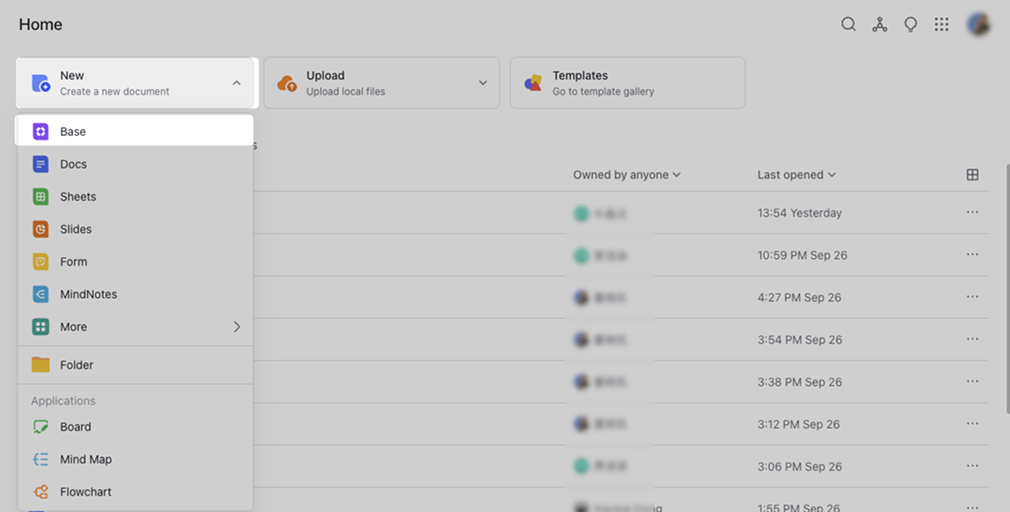Expand the Upload dropdown arrow
This screenshot has height=512, width=1010.
tap(483, 83)
